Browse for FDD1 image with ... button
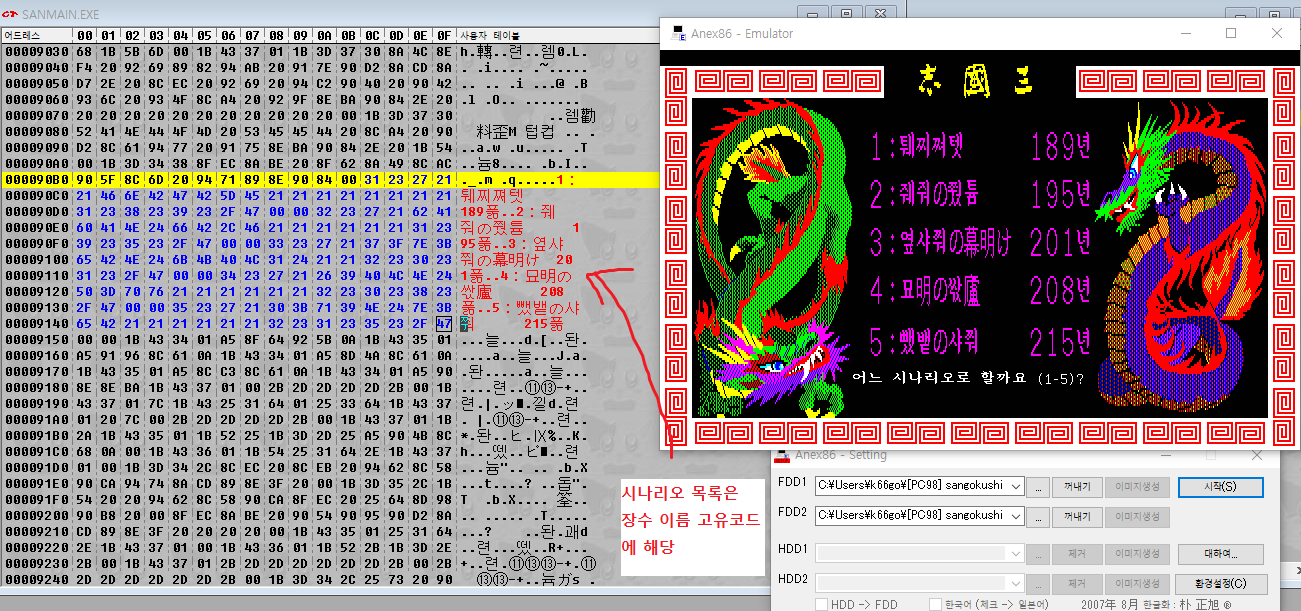The image size is (1301, 611). [1040, 487]
